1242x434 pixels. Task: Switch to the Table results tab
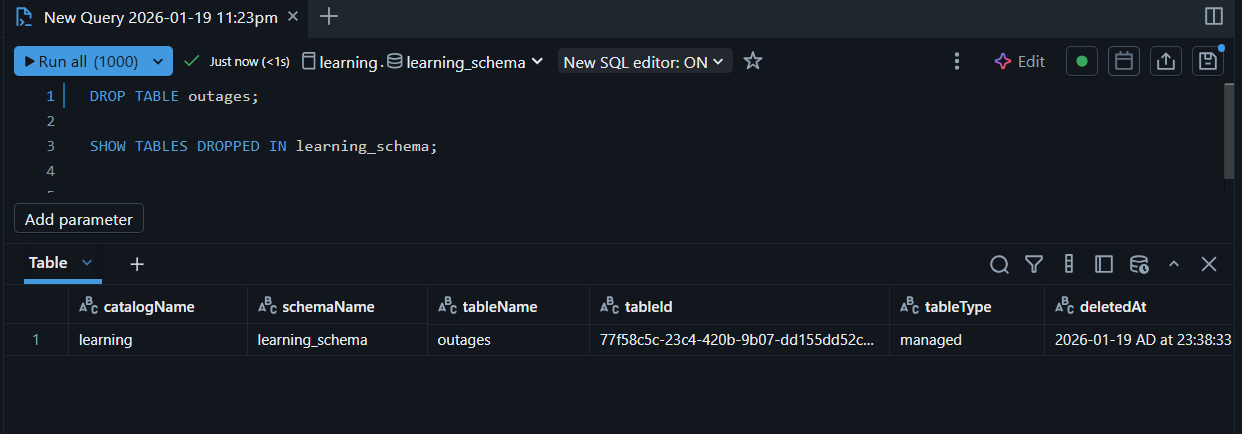click(x=49, y=263)
